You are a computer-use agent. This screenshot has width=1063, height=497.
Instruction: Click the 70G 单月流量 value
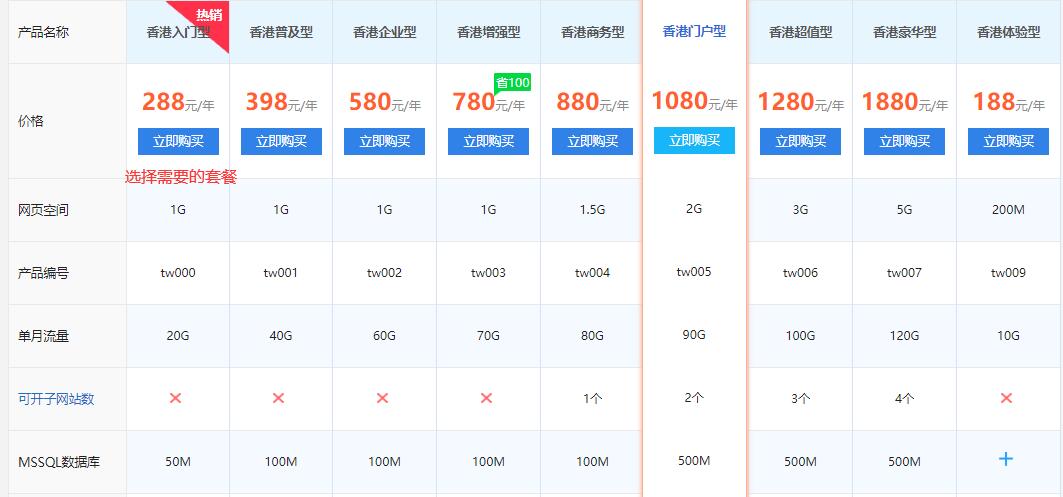point(488,336)
